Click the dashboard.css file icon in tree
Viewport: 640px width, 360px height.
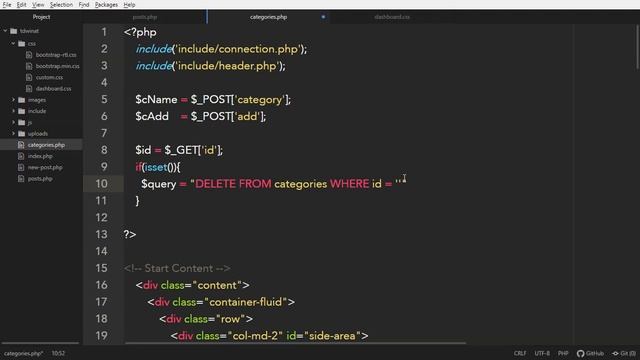pos(29,89)
